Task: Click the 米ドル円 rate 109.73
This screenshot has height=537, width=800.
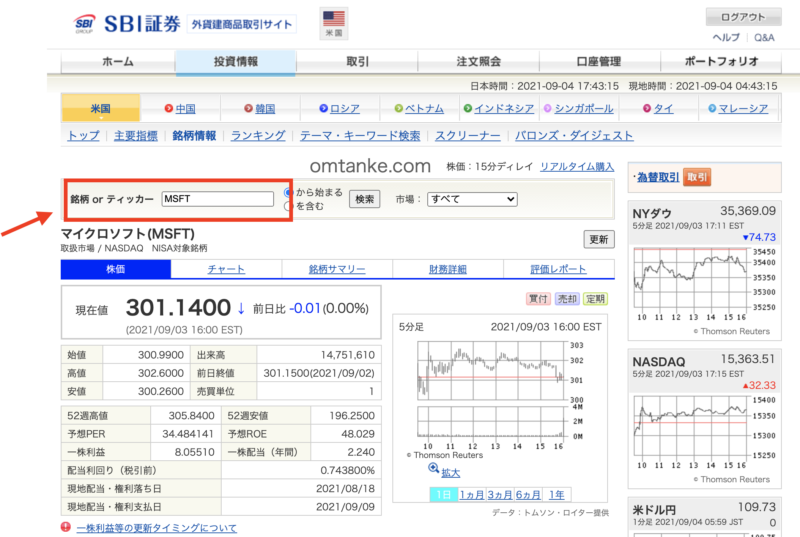Action: click(757, 507)
